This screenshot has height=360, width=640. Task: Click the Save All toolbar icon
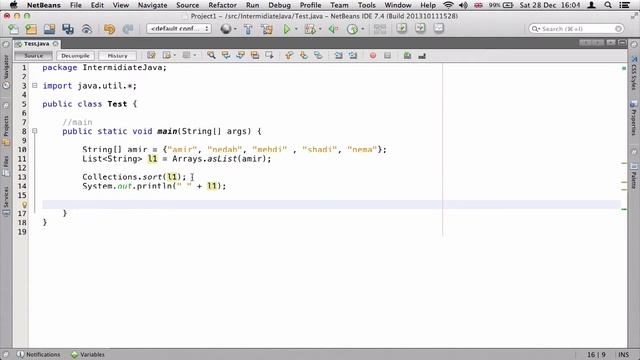(68, 29)
